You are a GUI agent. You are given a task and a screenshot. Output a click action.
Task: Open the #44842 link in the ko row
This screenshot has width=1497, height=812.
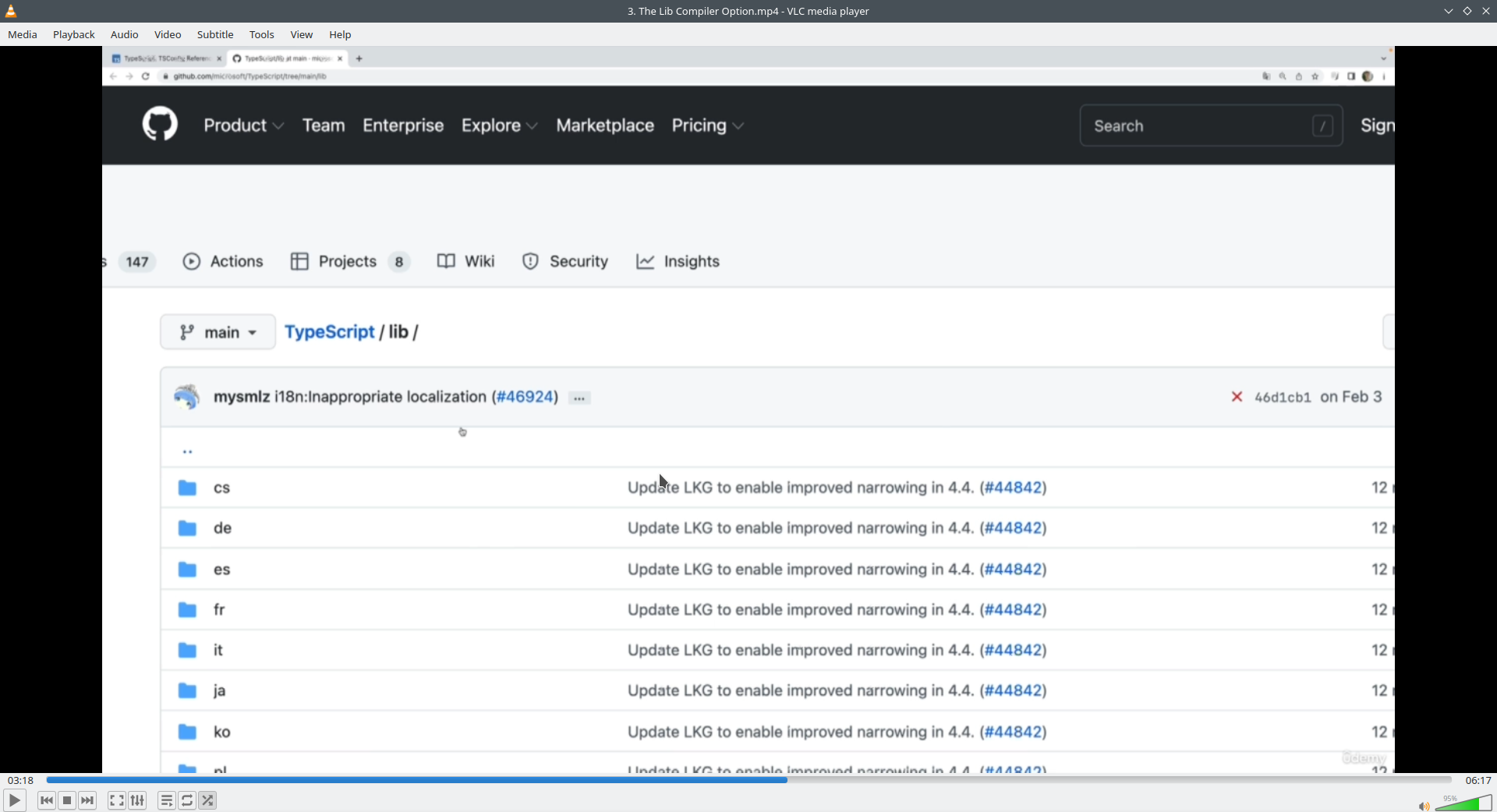click(x=1013, y=733)
